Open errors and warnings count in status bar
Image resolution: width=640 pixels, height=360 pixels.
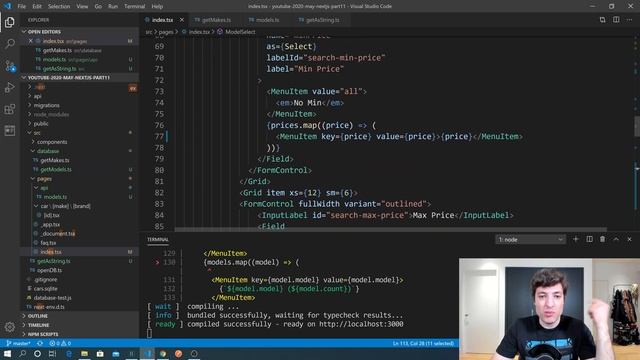pos(60,343)
